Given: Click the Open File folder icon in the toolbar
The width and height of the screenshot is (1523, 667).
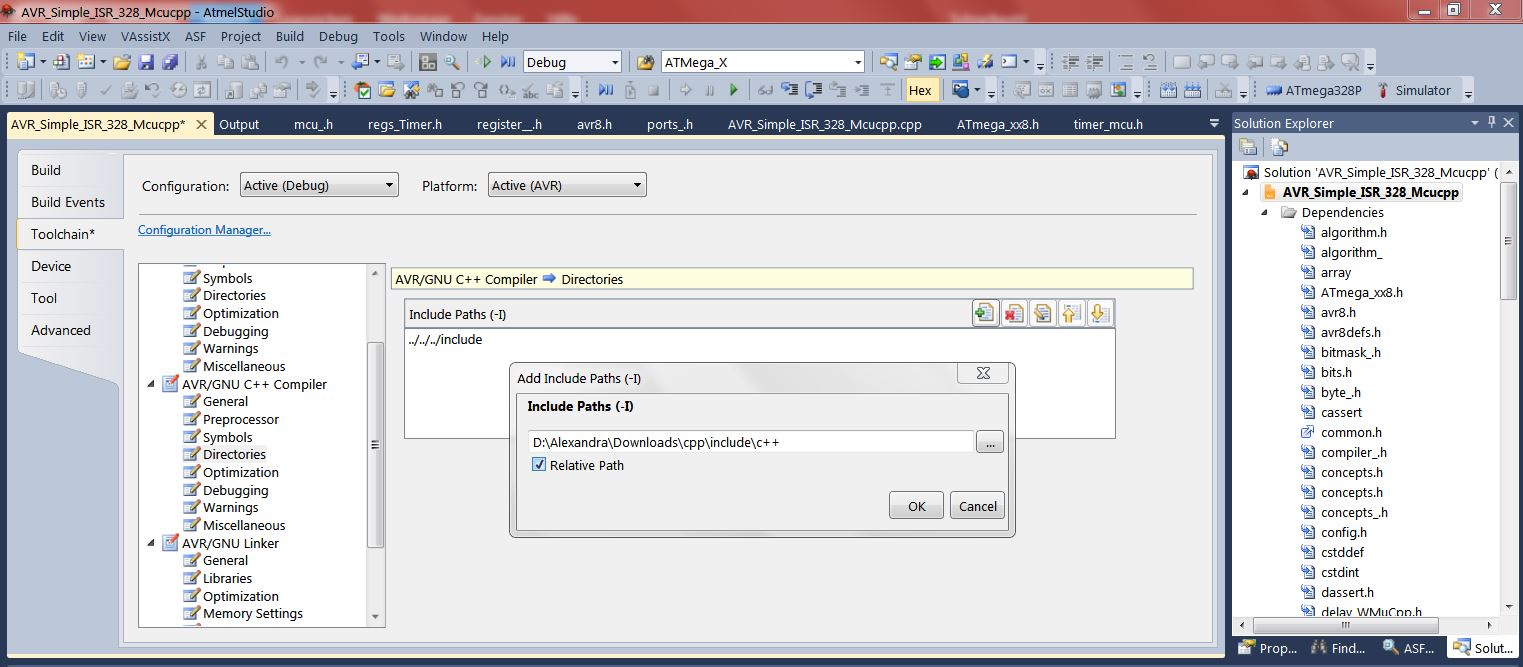Looking at the screenshot, I should click(x=122, y=62).
